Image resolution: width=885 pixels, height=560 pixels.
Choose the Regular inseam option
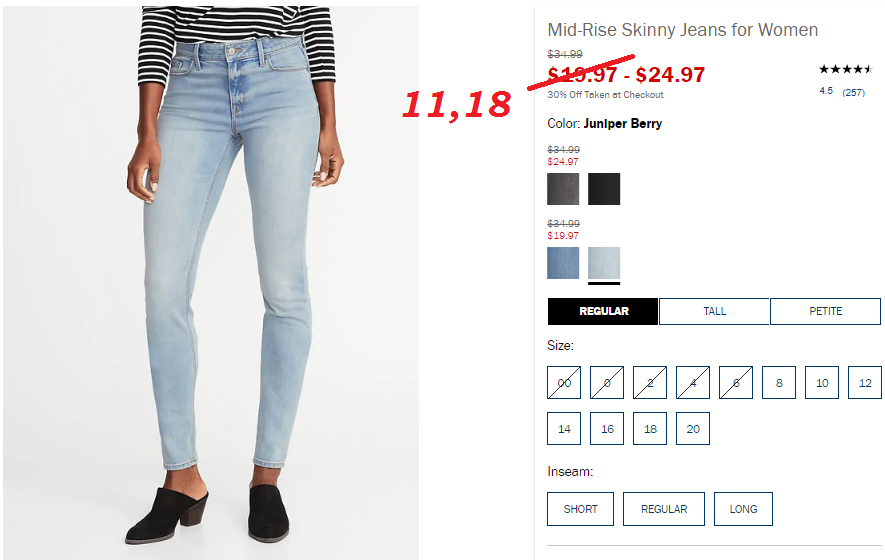pos(664,509)
